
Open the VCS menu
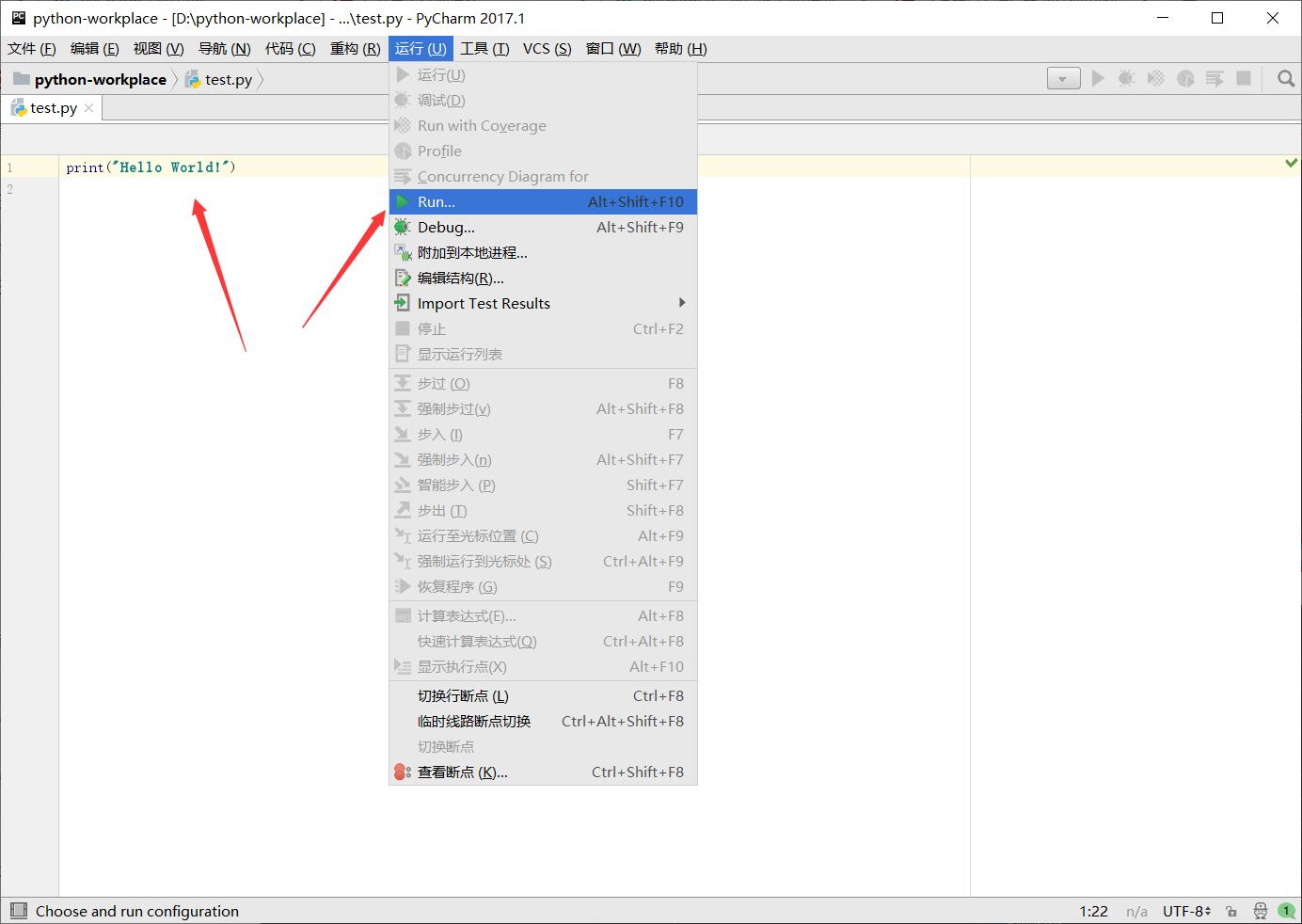(546, 48)
